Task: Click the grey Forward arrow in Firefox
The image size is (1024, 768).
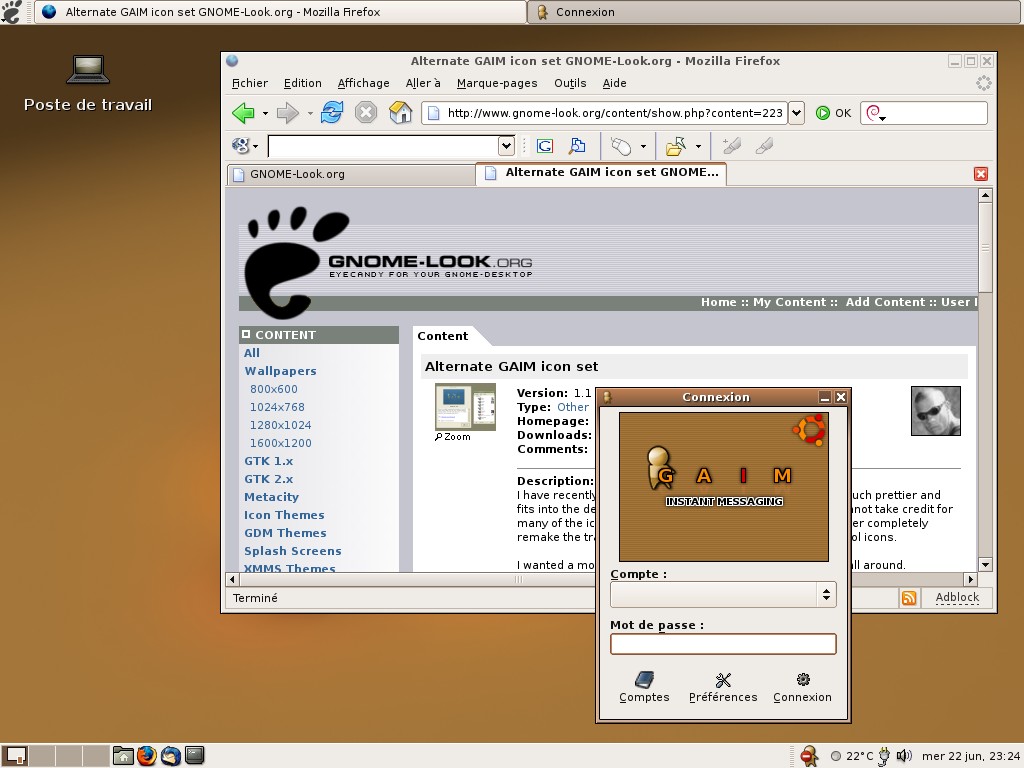Action: tap(287, 113)
